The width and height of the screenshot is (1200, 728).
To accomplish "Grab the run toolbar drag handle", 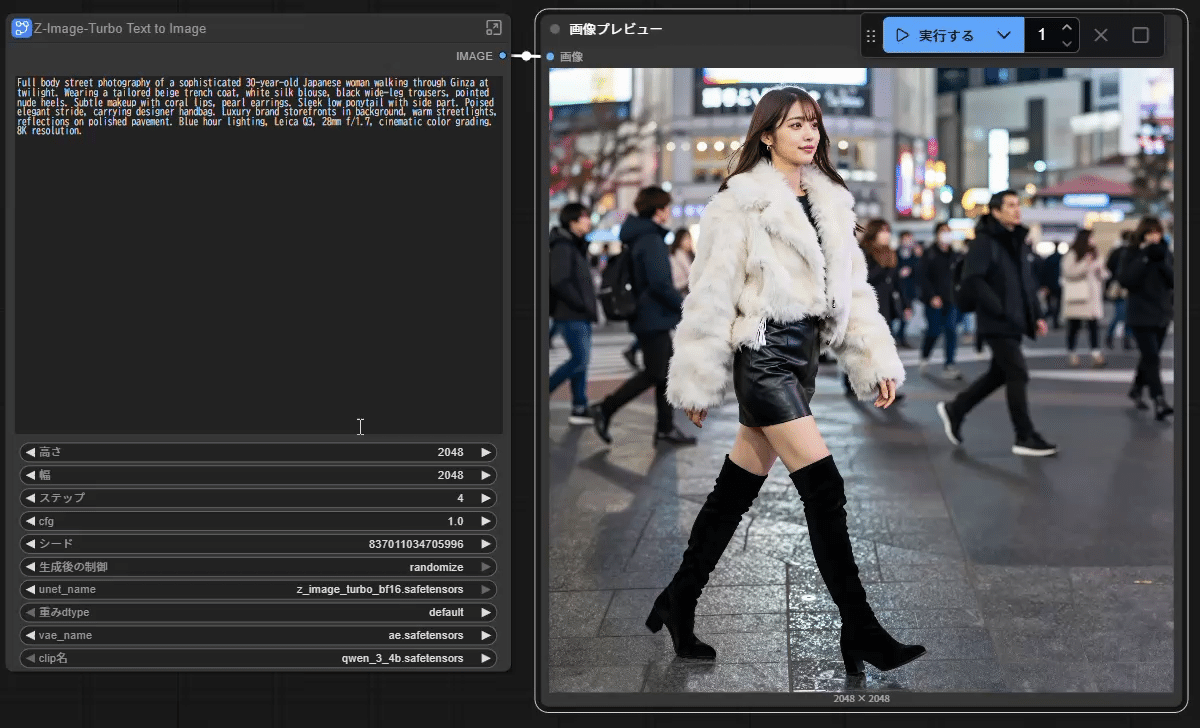I will (870, 35).
